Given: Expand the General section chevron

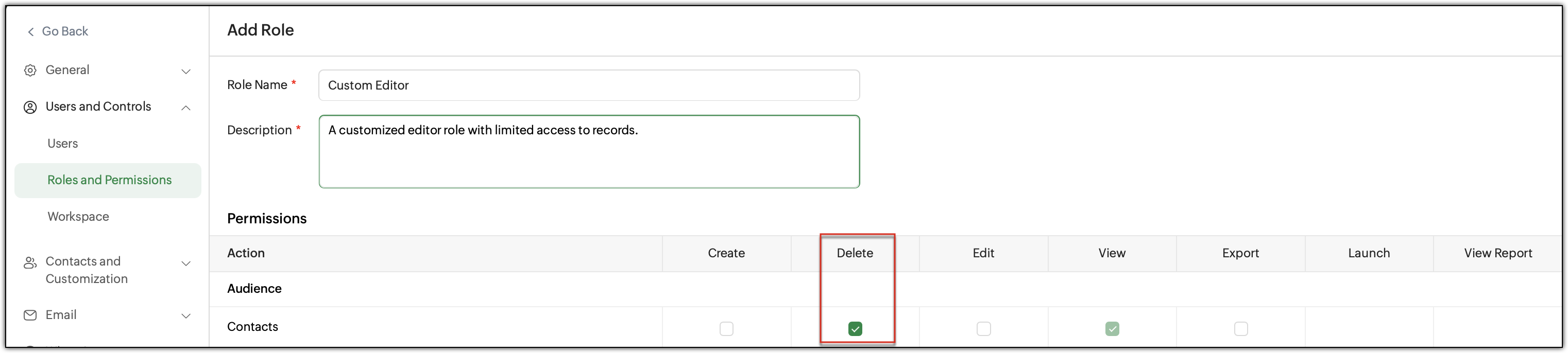Looking at the screenshot, I should coord(186,72).
